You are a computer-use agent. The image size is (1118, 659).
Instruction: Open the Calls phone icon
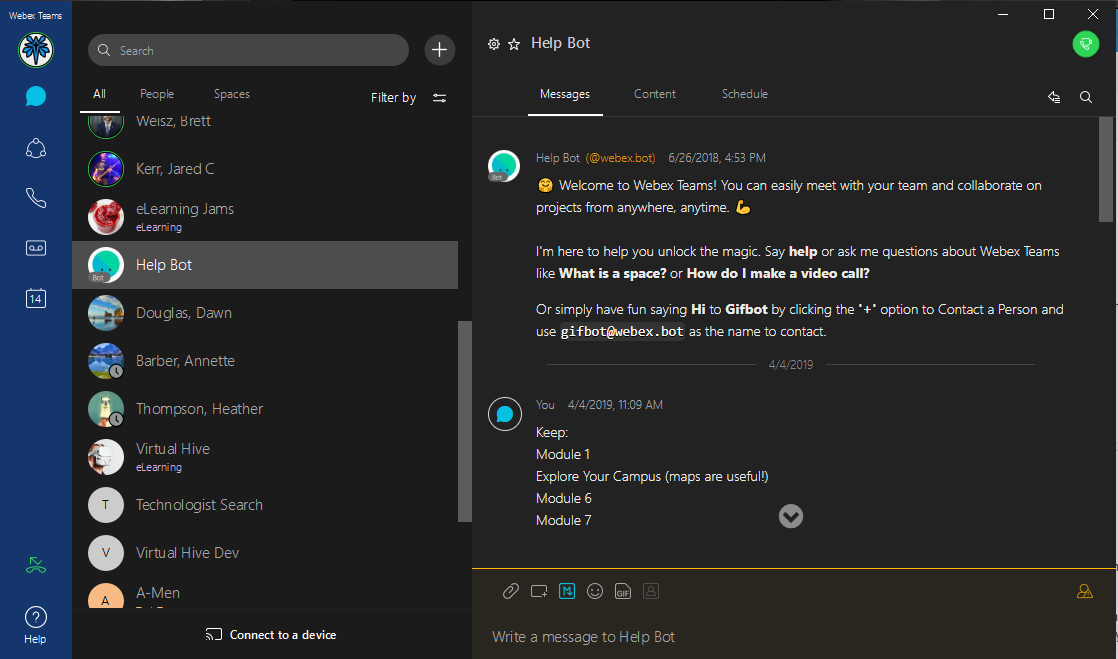[36, 198]
